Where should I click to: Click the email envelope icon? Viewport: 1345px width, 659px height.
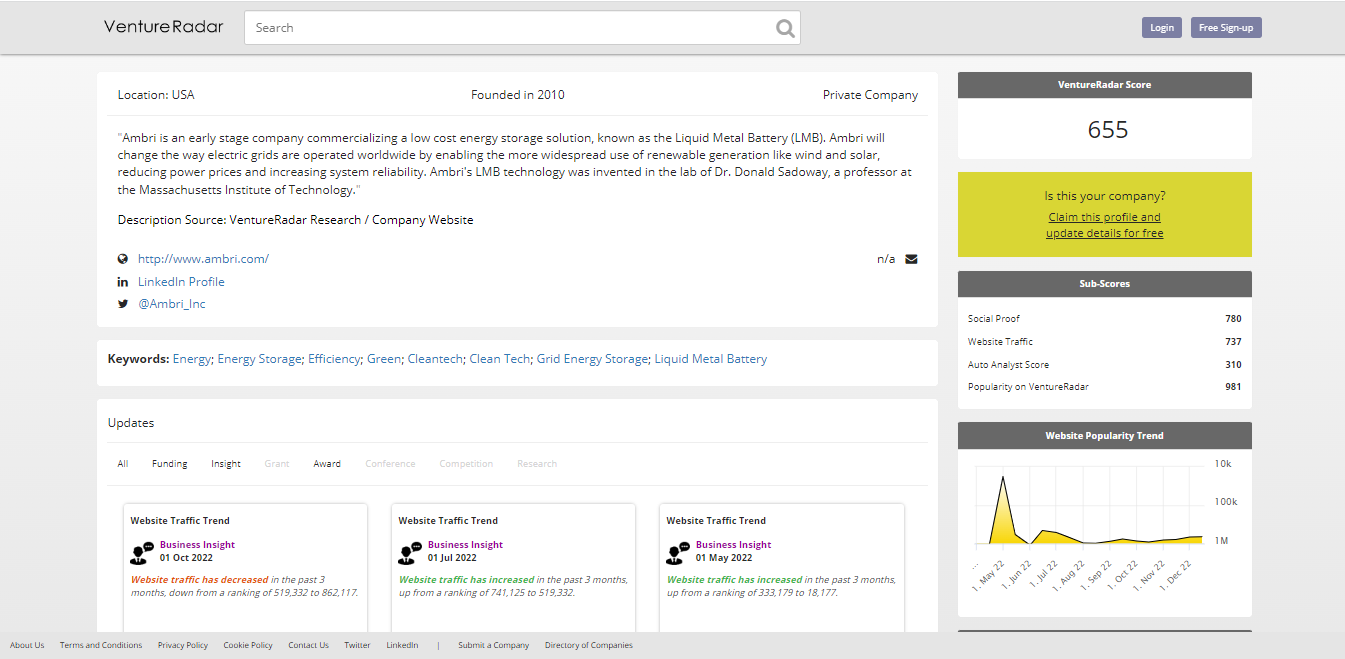coord(911,258)
